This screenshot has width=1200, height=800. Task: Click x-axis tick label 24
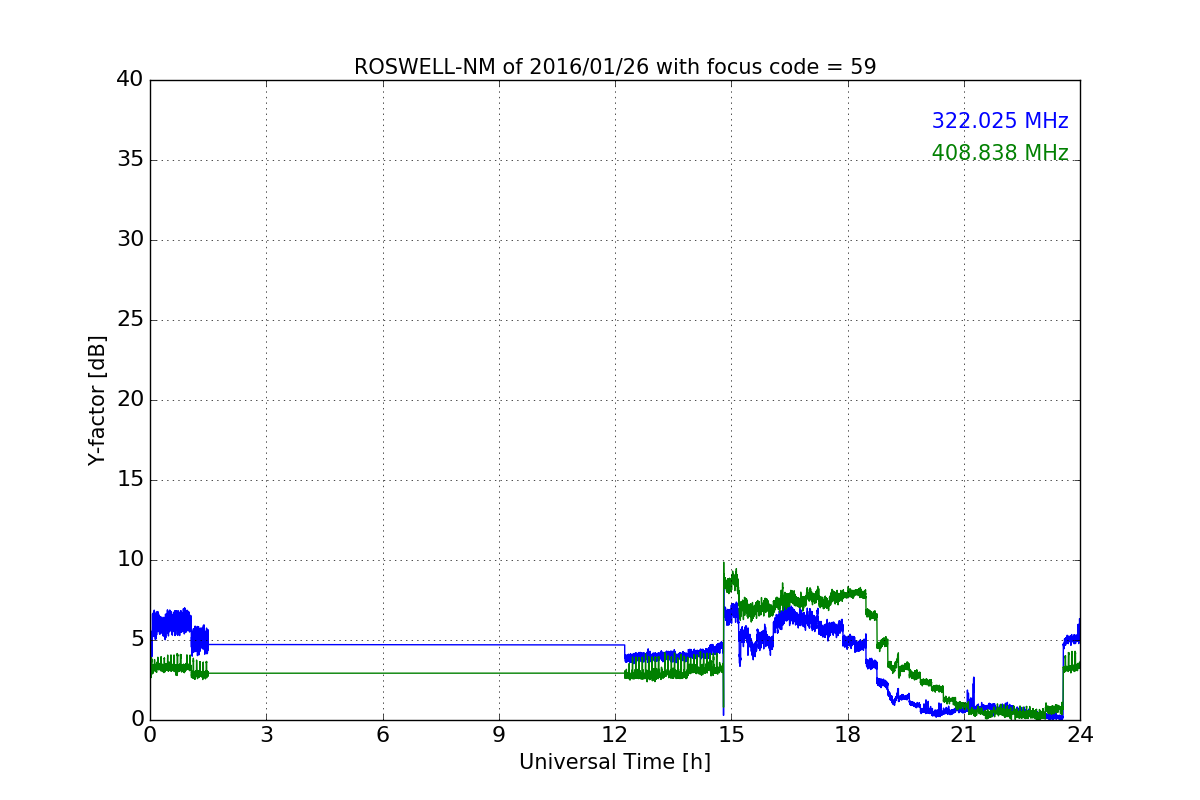click(x=1080, y=735)
